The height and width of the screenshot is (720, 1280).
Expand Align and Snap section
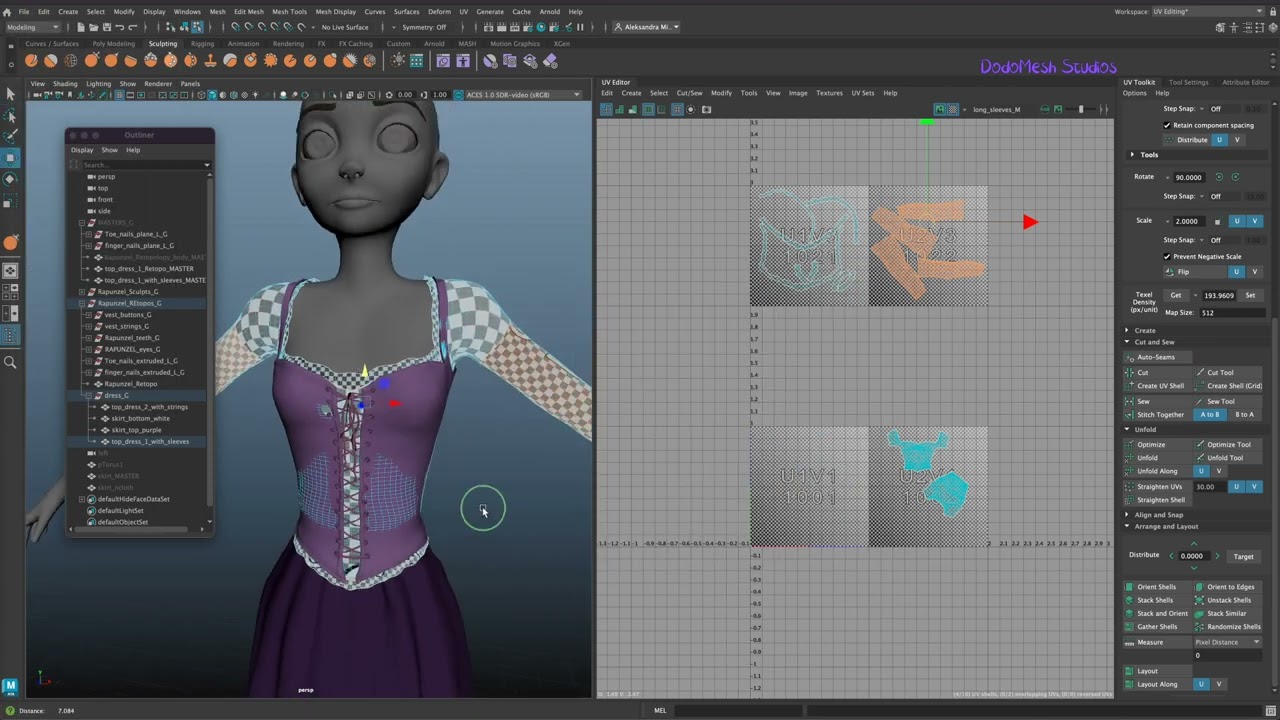(1127, 515)
